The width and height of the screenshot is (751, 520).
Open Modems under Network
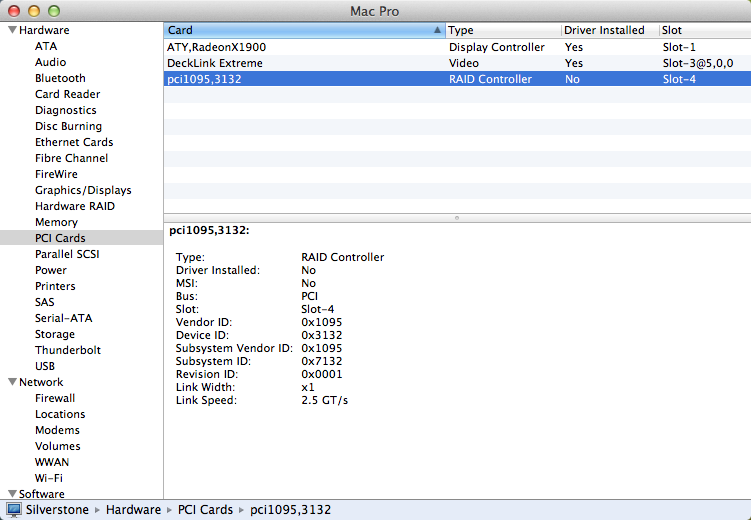click(x=57, y=430)
